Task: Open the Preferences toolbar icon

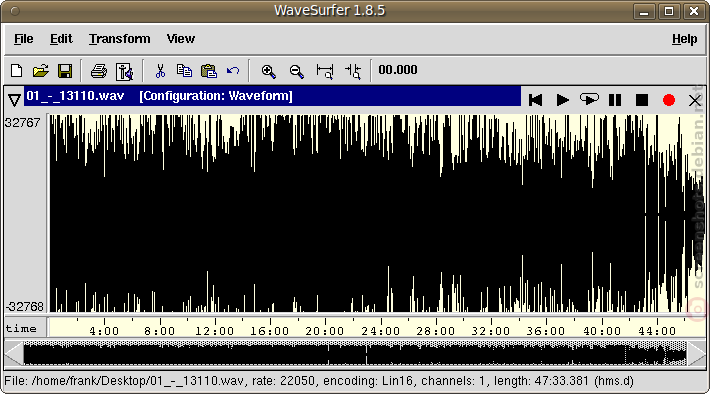Action: (x=124, y=72)
